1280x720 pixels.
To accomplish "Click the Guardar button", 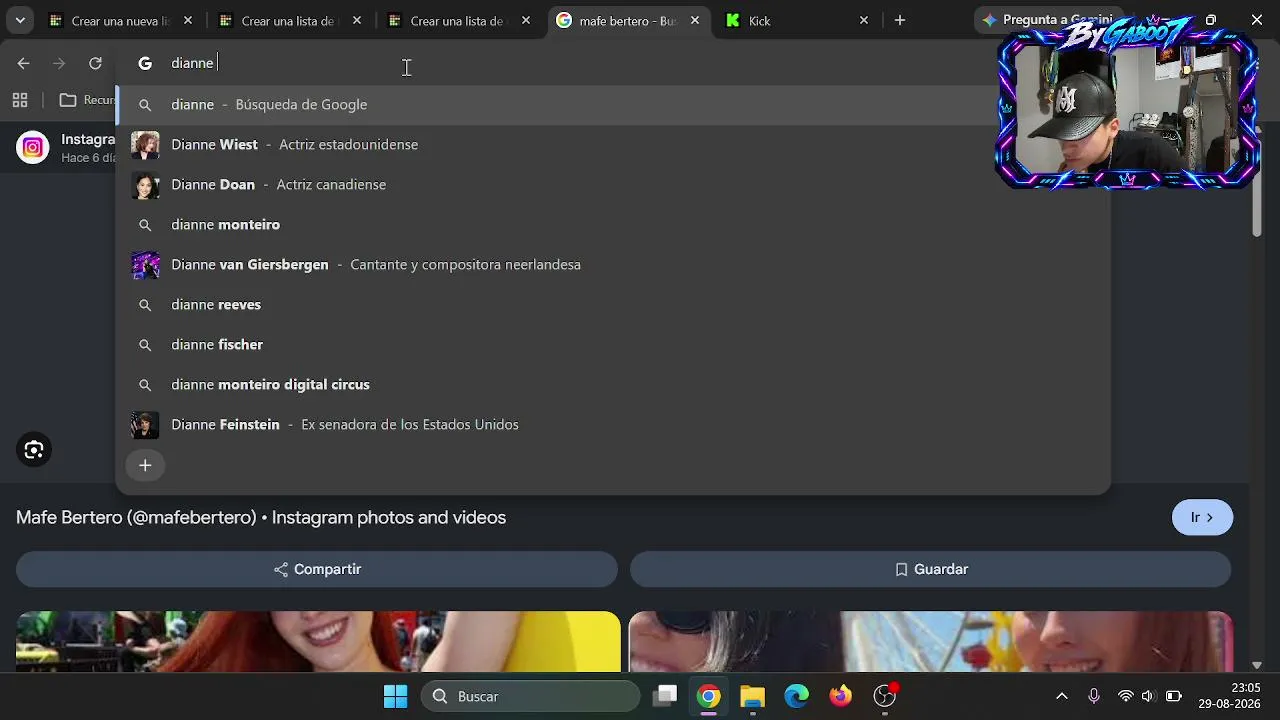I will 931,569.
